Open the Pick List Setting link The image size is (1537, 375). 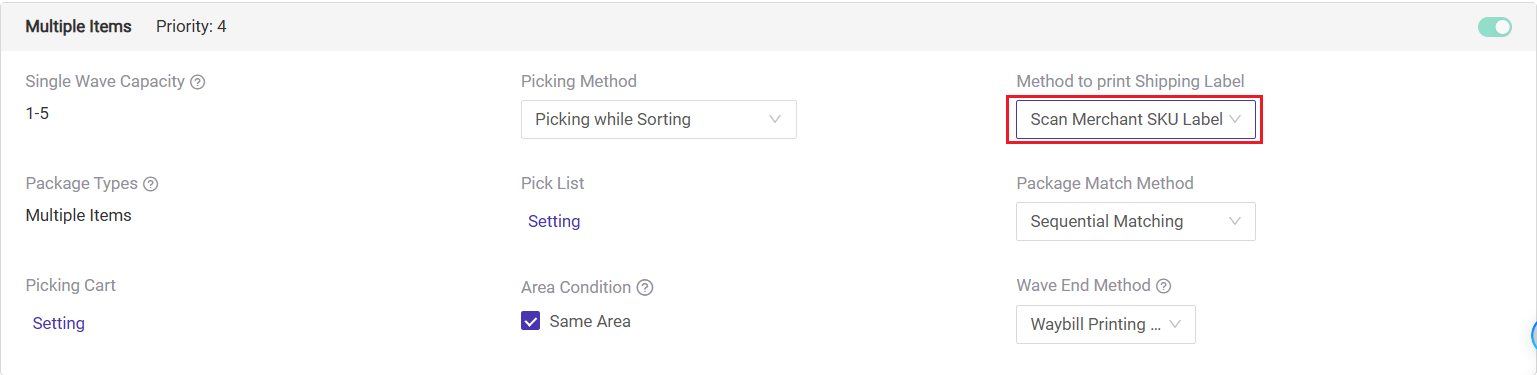click(x=554, y=221)
